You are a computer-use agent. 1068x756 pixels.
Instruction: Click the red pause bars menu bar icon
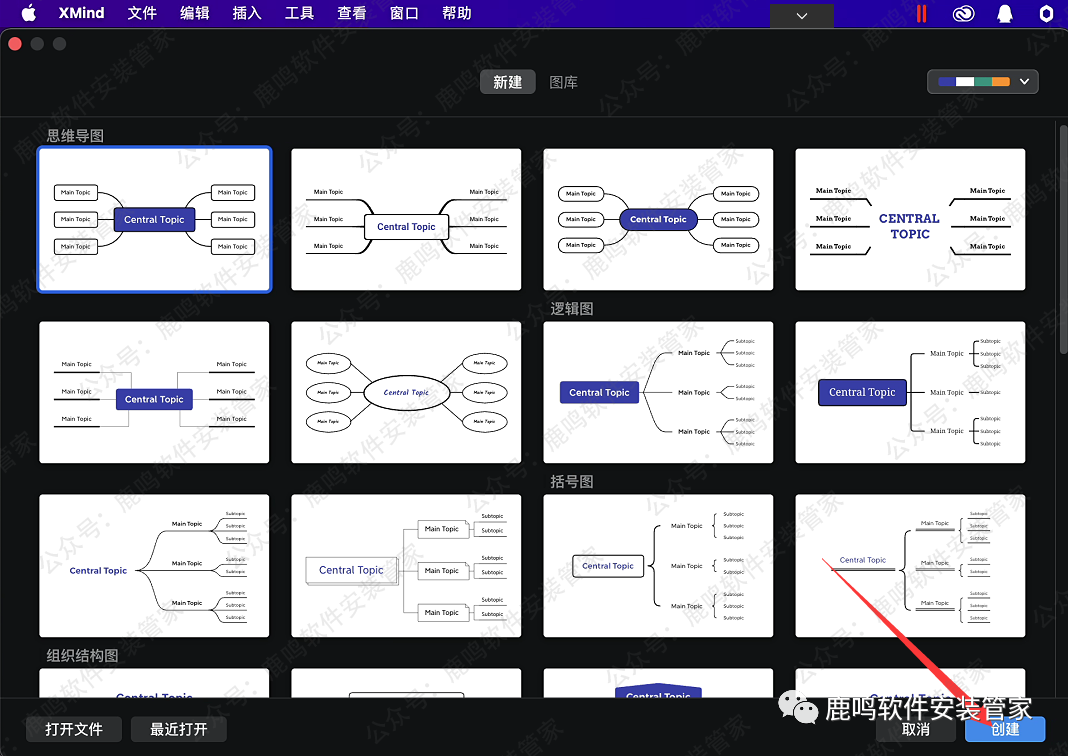(x=921, y=14)
